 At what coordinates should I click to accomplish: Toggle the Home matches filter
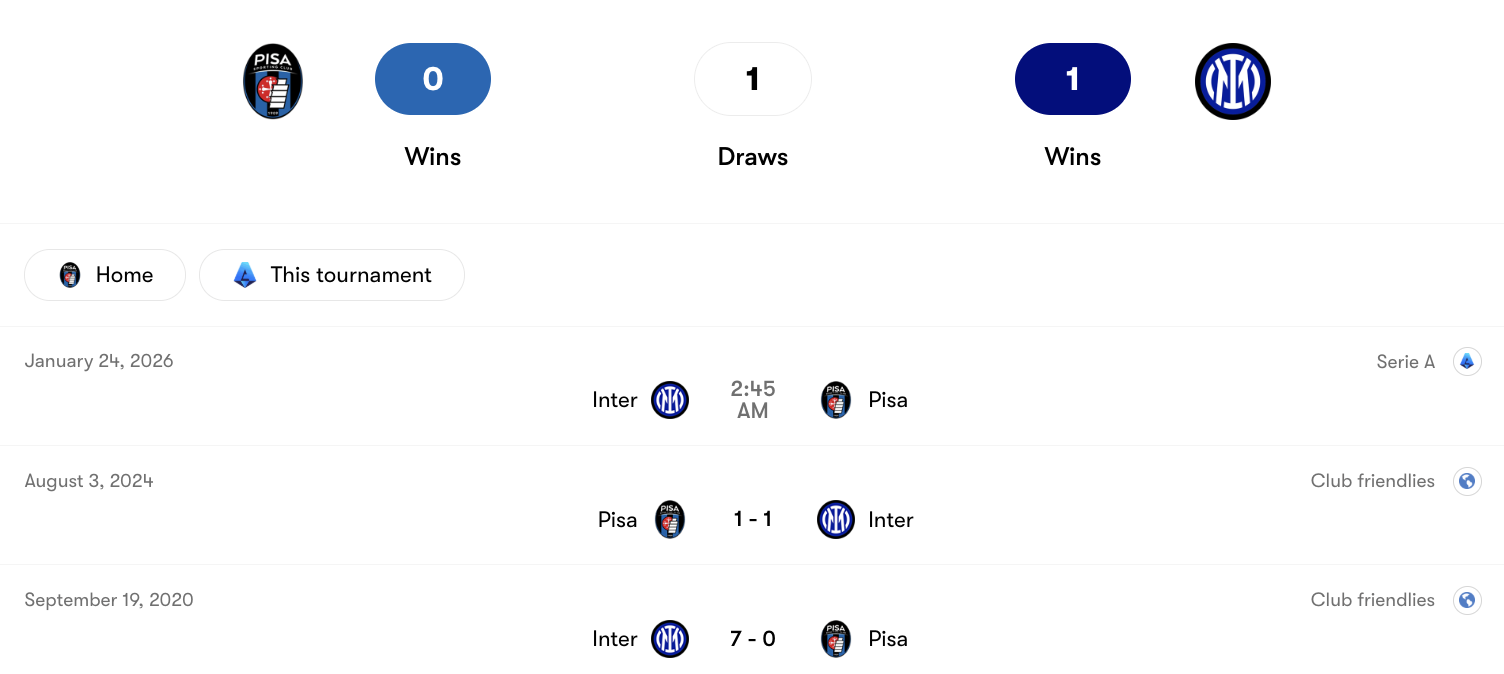[104, 274]
